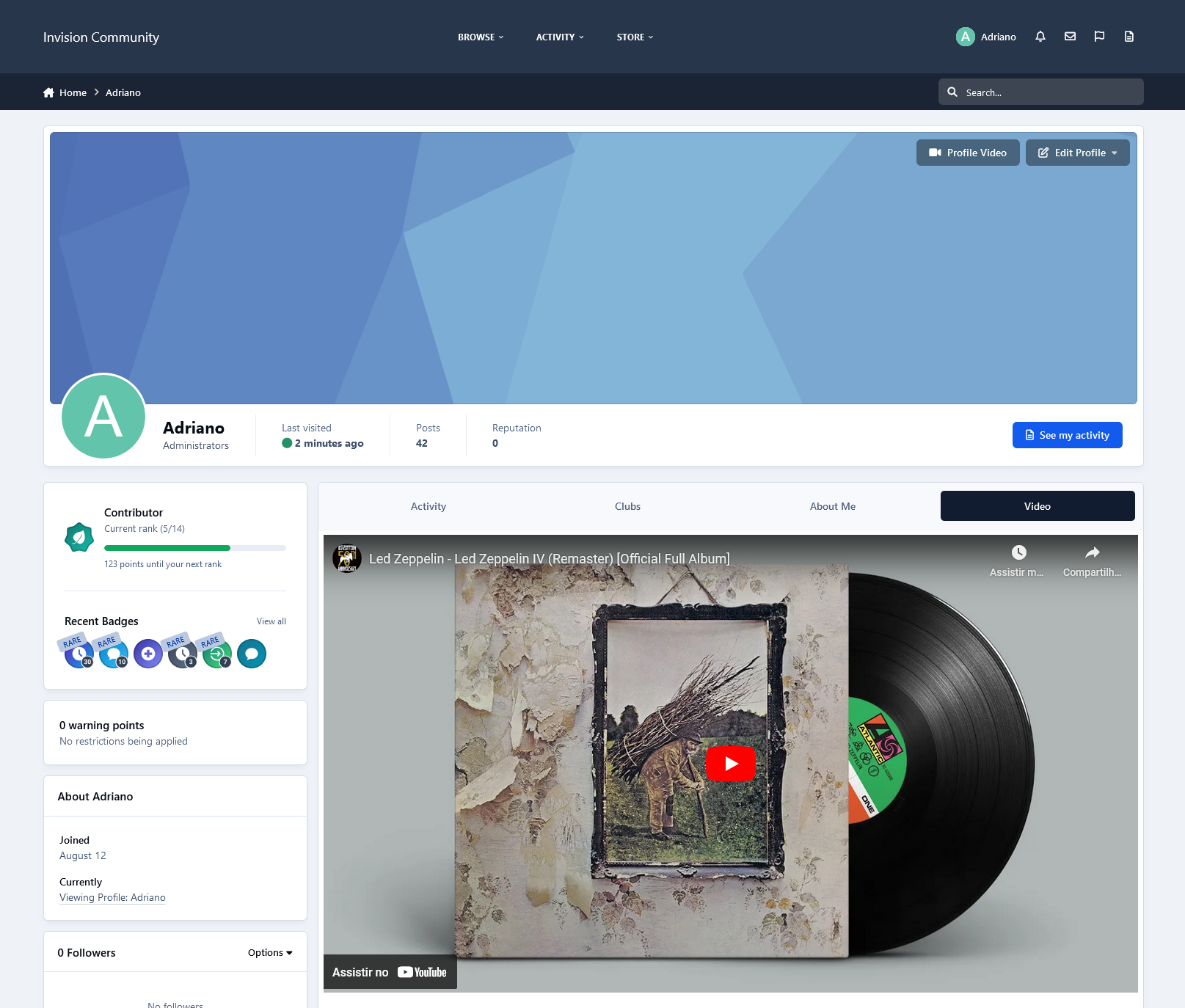1185x1008 pixels.
Task: Click the Contributor rank title
Action: [x=134, y=512]
